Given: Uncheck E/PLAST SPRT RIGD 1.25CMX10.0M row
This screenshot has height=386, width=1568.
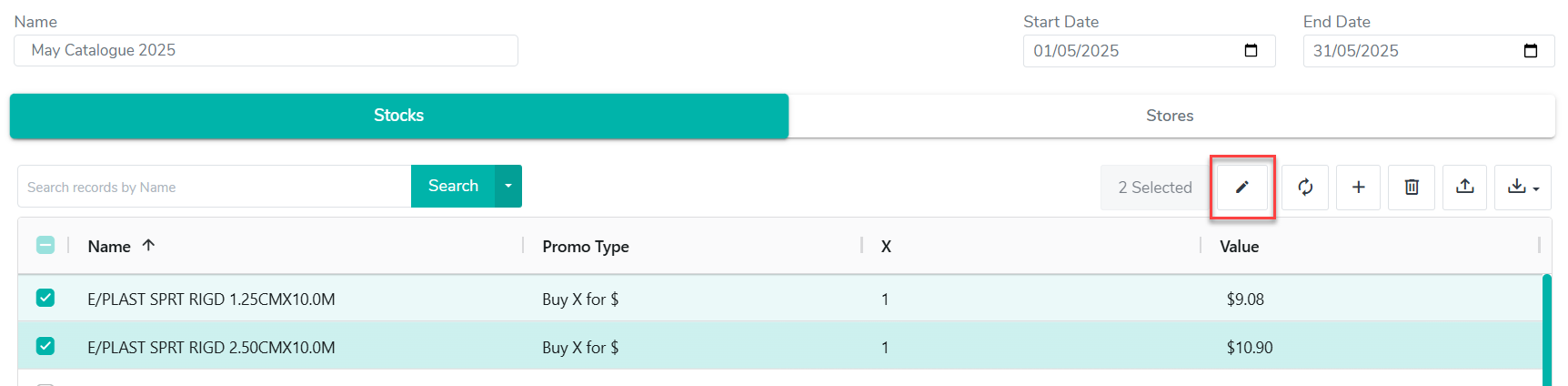Looking at the screenshot, I should 45,298.
